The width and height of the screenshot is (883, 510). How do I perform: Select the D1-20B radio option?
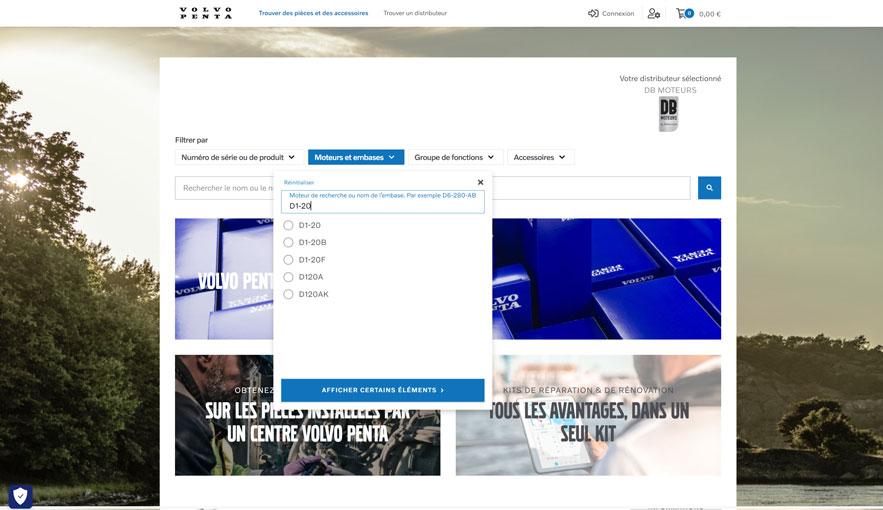tap(289, 242)
